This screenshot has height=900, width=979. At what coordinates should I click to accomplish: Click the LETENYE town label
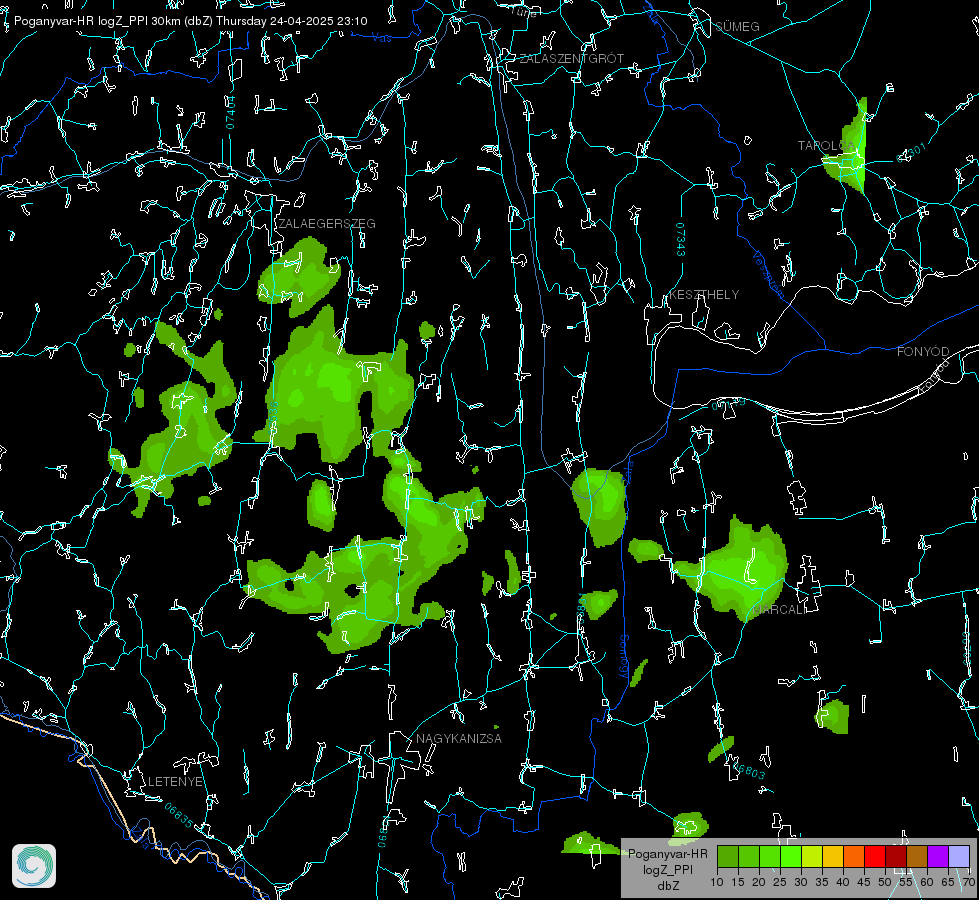tap(175, 781)
